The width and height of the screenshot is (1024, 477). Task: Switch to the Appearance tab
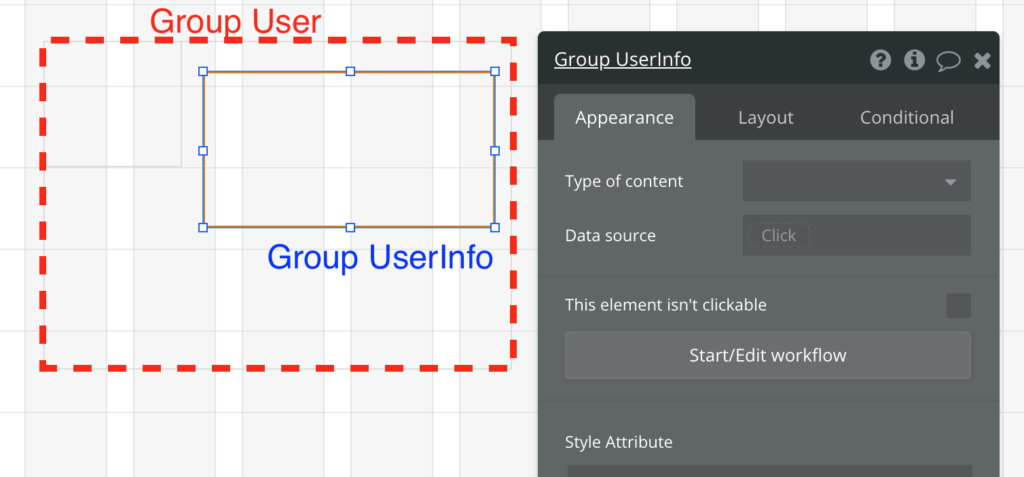(624, 118)
